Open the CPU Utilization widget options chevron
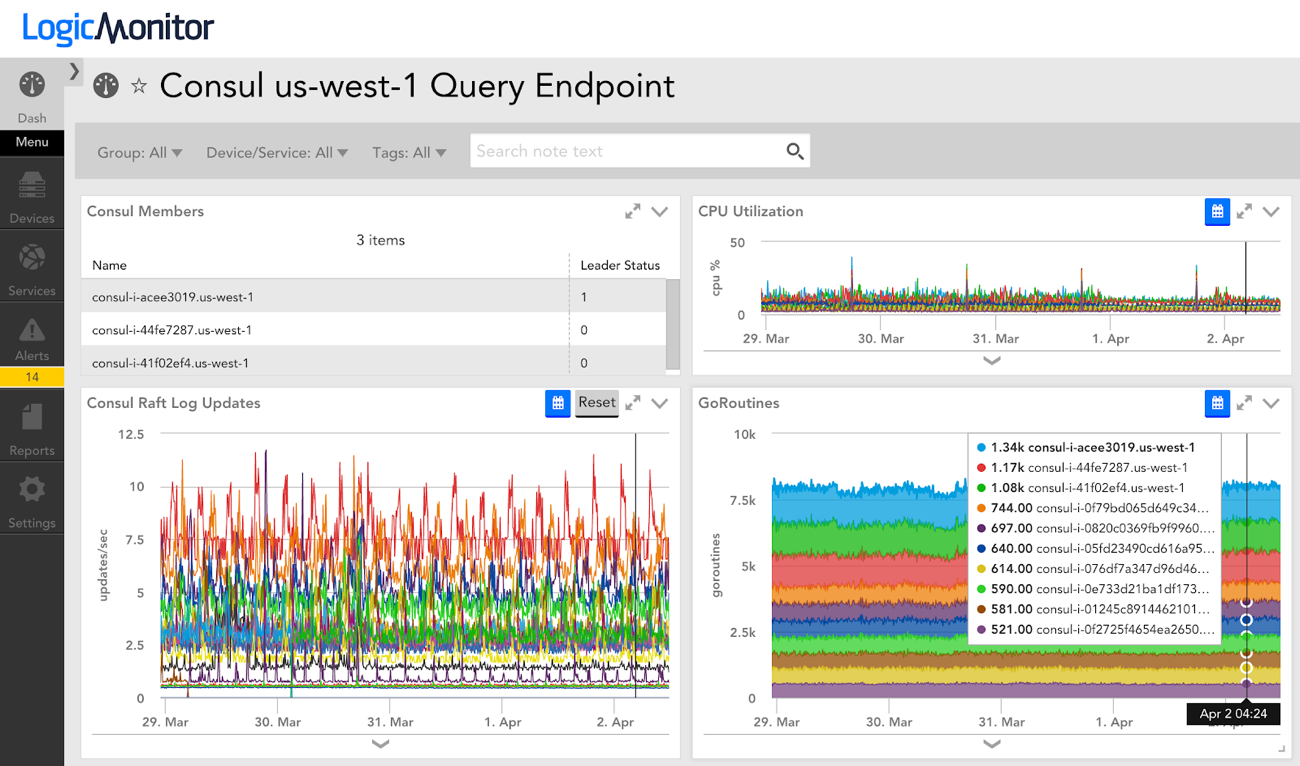 (1271, 211)
